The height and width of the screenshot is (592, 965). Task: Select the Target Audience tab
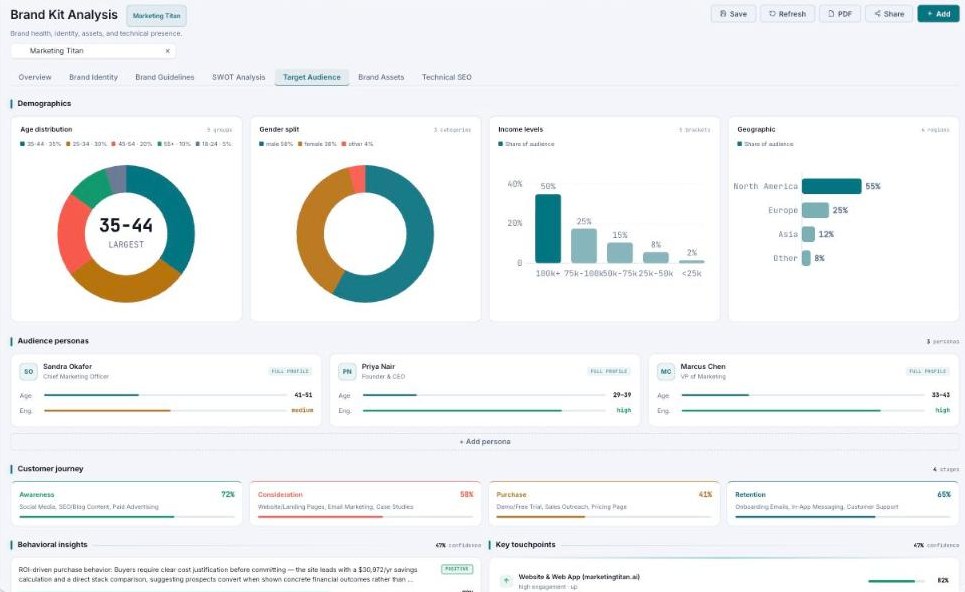pos(311,77)
